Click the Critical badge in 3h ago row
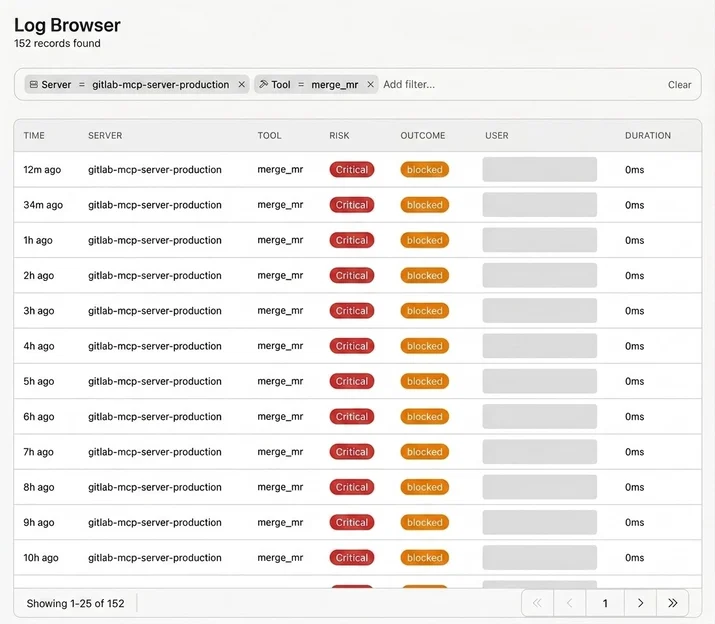The width and height of the screenshot is (715, 624). (352, 311)
